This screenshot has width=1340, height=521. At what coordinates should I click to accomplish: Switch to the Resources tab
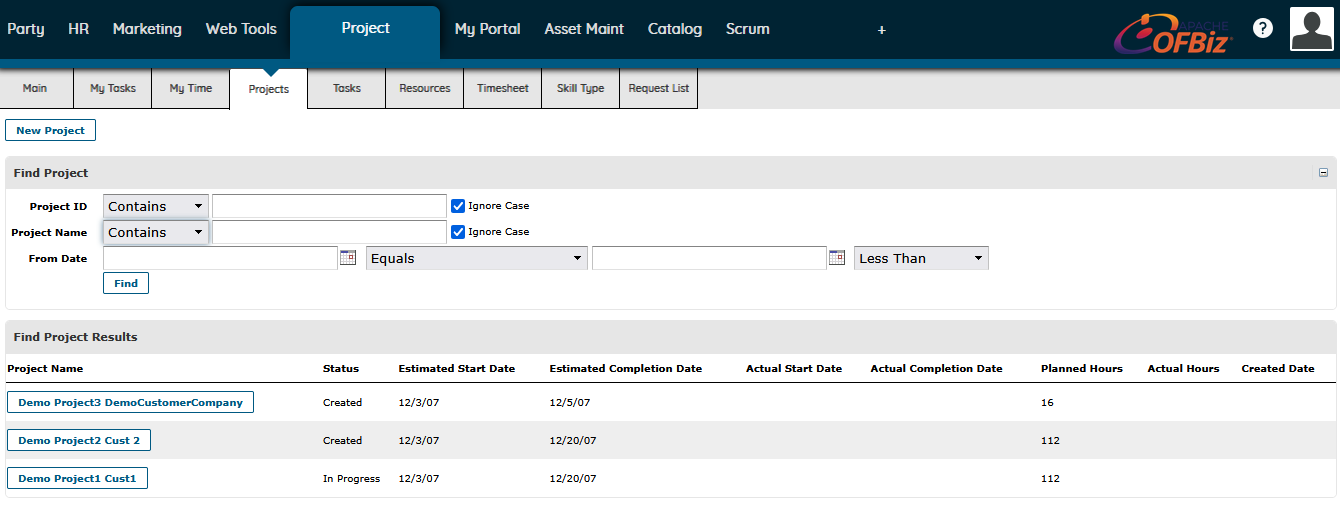[425, 88]
